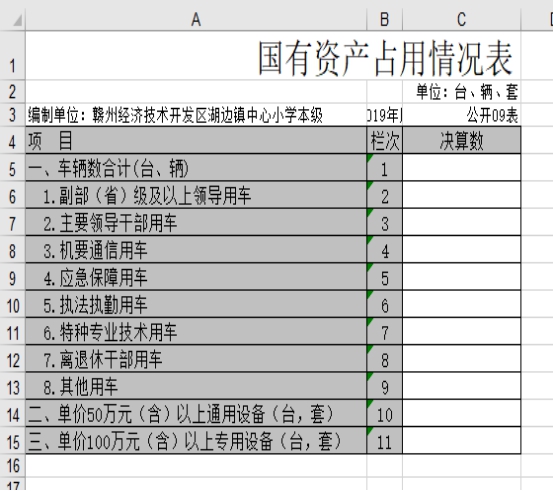
Task: Select column A header
Action: [196, 19]
